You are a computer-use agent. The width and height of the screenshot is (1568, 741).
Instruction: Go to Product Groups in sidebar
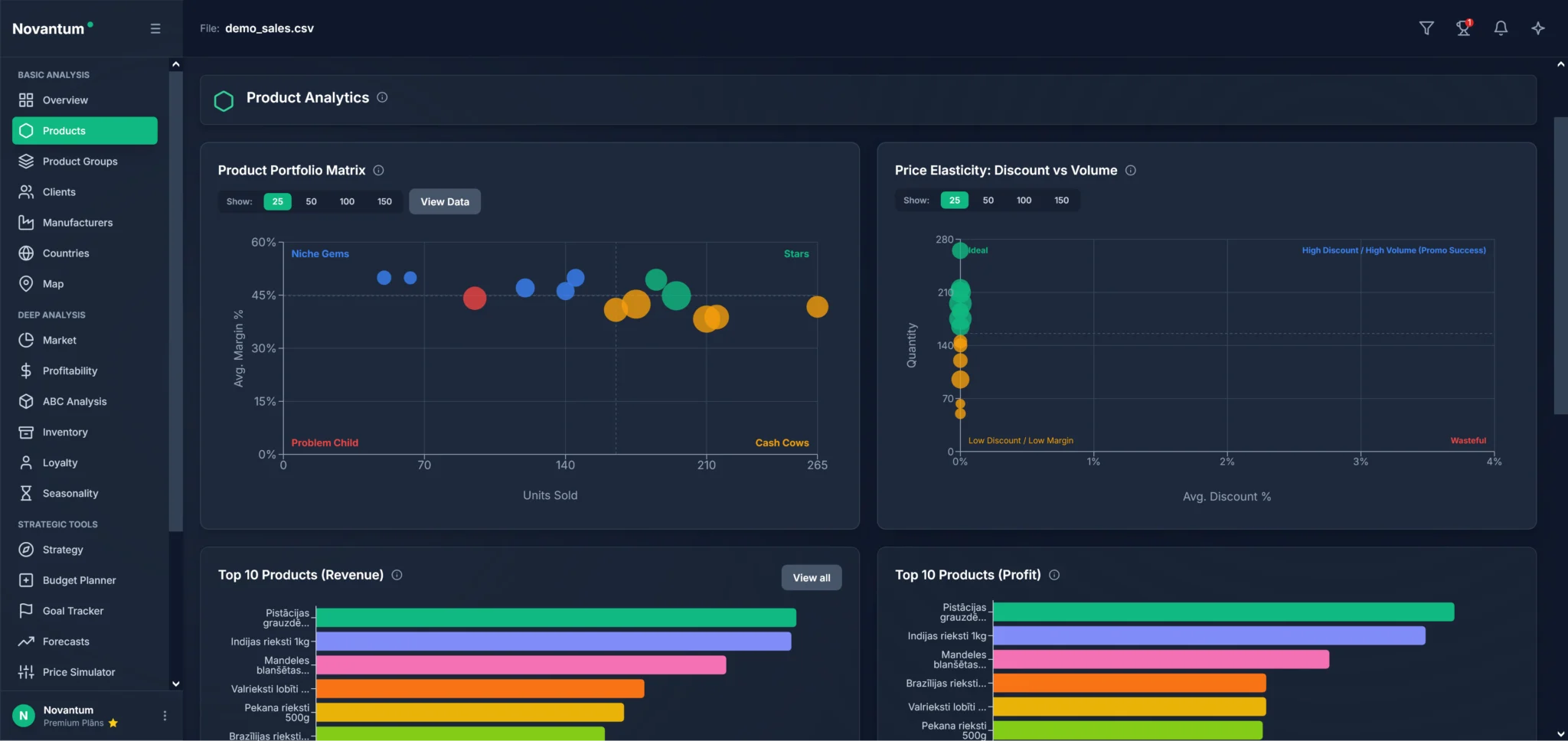coord(80,162)
